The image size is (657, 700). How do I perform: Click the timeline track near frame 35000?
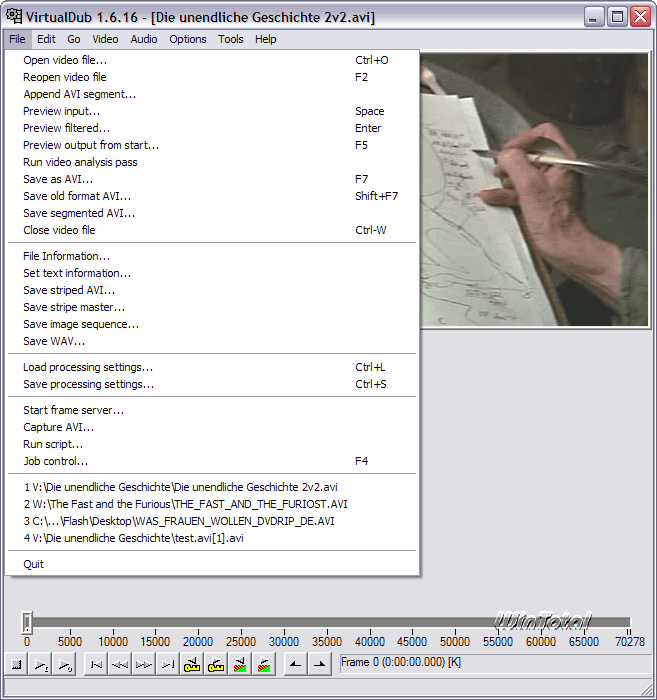pyautogui.click(x=327, y=622)
